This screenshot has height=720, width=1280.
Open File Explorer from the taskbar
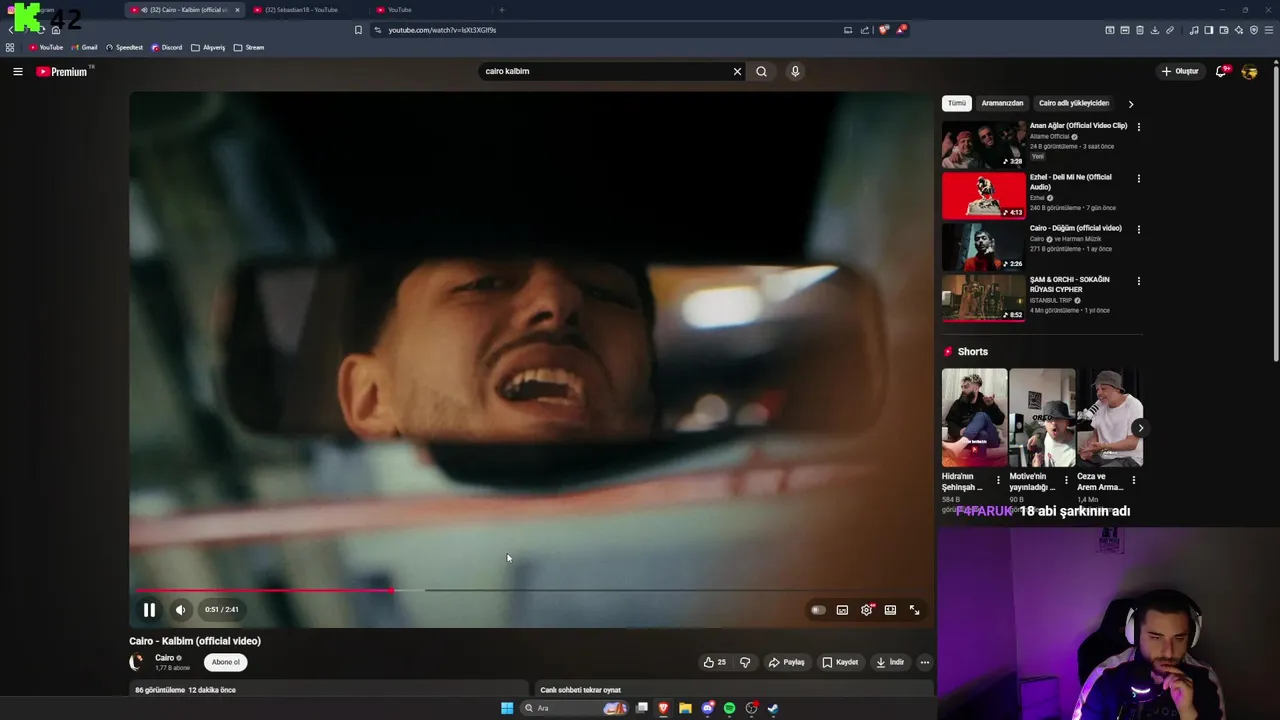tap(685, 708)
